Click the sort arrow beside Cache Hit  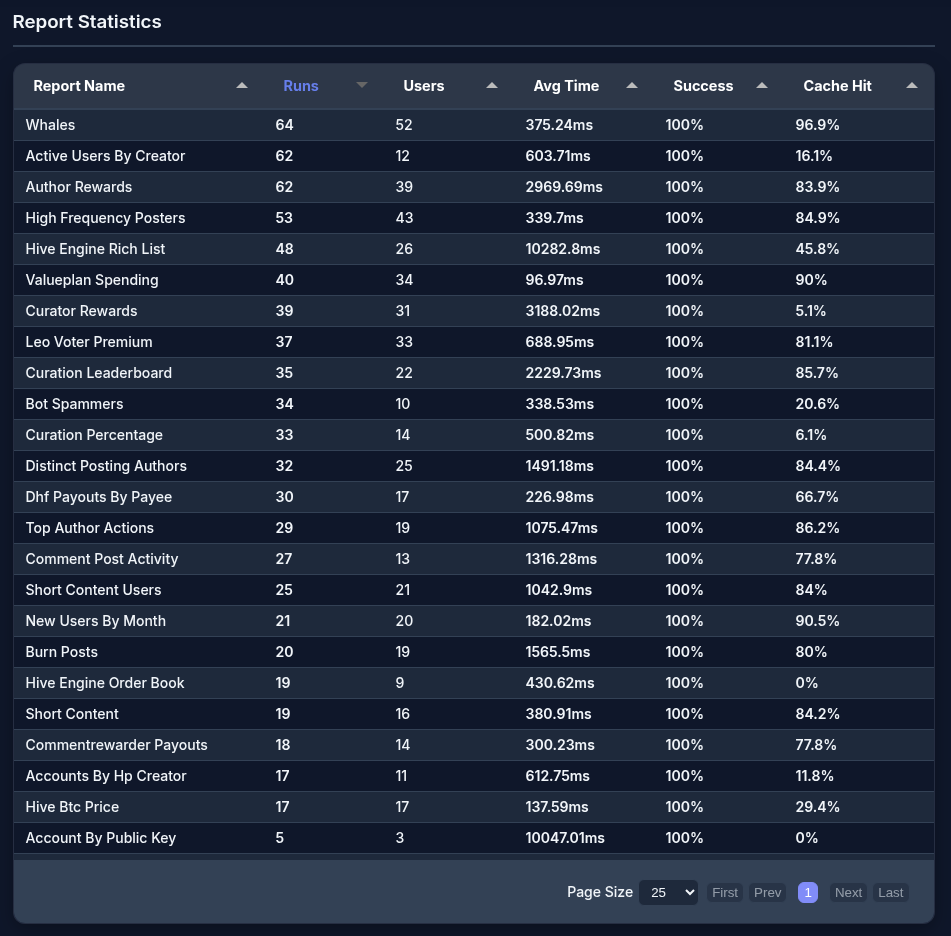pyautogui.click(x=912, y=86)
